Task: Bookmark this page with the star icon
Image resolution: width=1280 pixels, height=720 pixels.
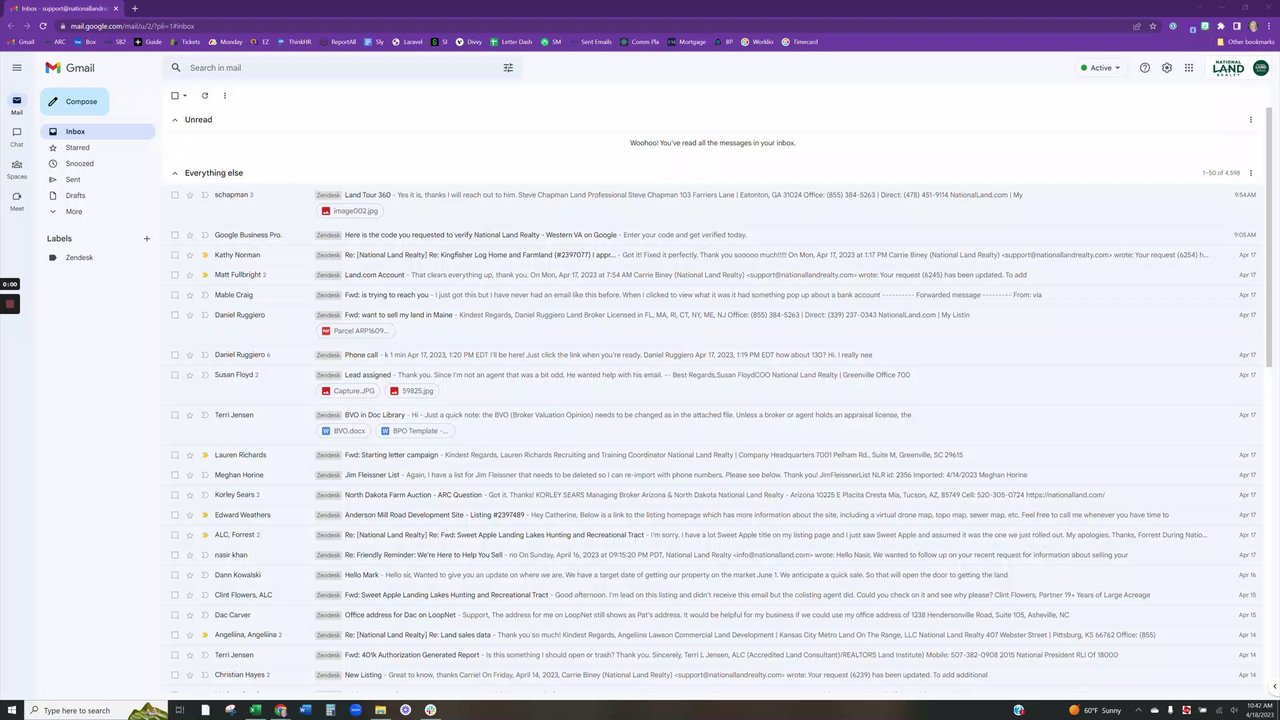Action: click(1153, 26)
